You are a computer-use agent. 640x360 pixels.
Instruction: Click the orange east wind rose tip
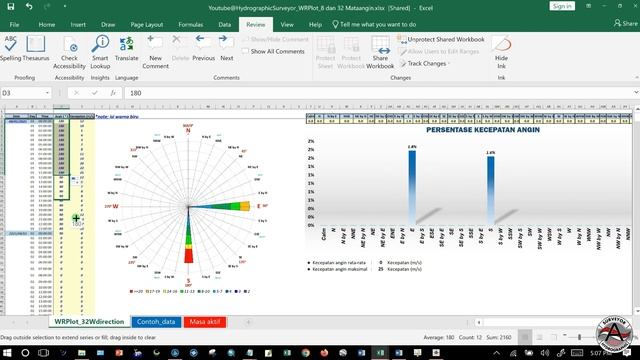(245, 206)
